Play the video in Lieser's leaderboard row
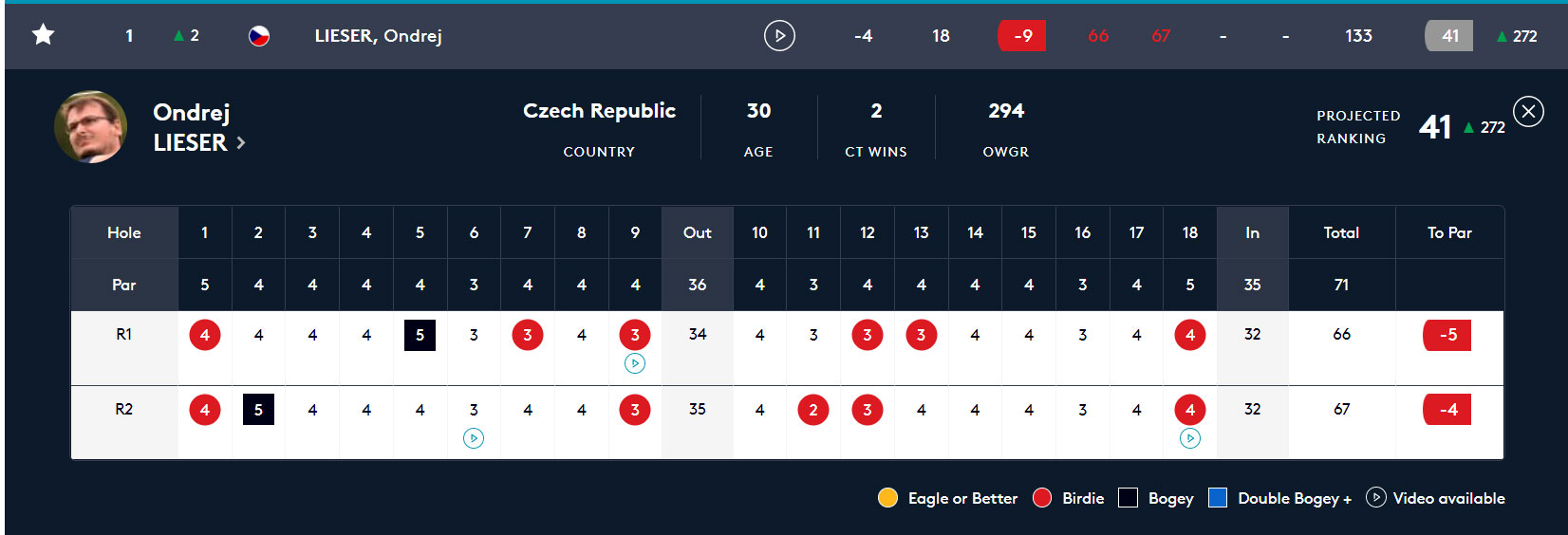 [779, 36]
